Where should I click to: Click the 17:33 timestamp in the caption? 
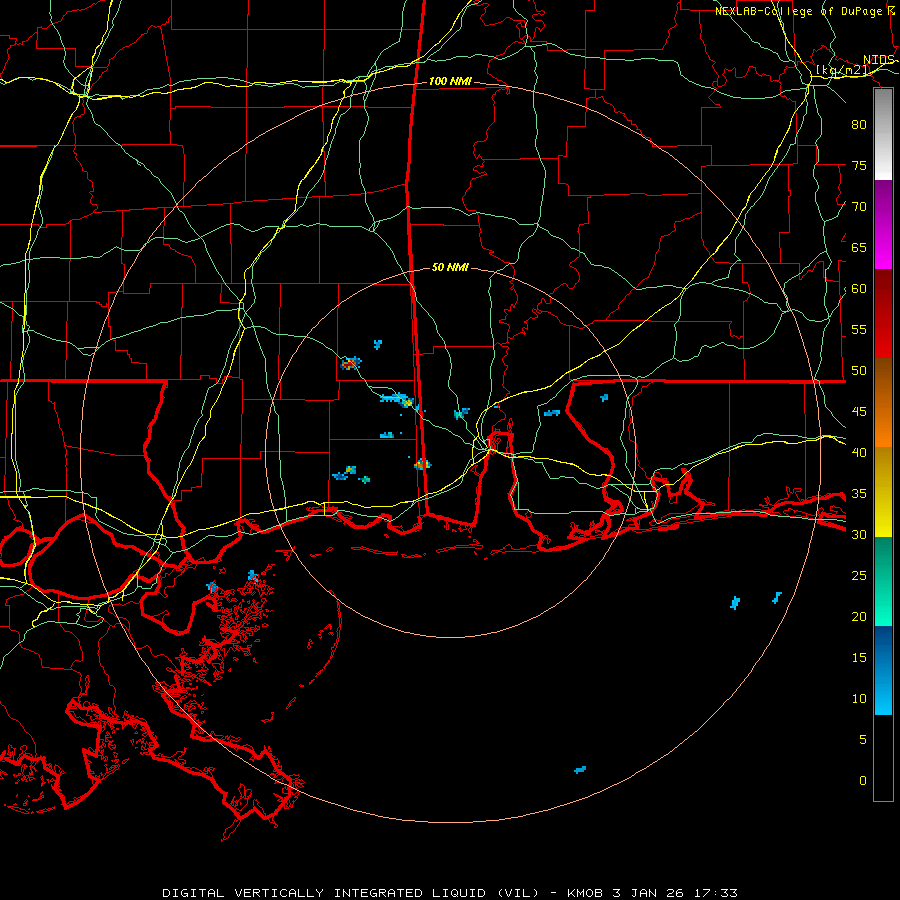[715, 893]
